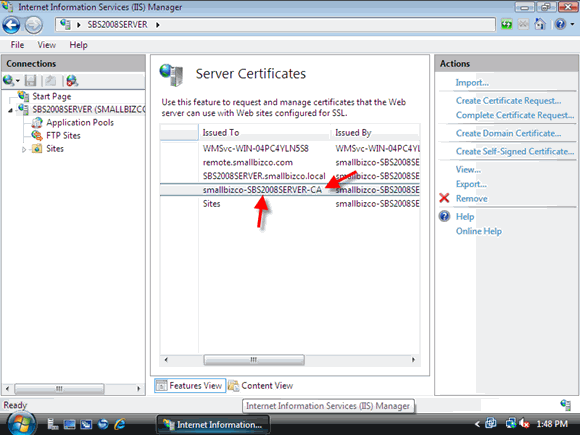Screen dimensions: 580x435
Task: Click the green Refresh Page icon
Action: tap(506, 24)
